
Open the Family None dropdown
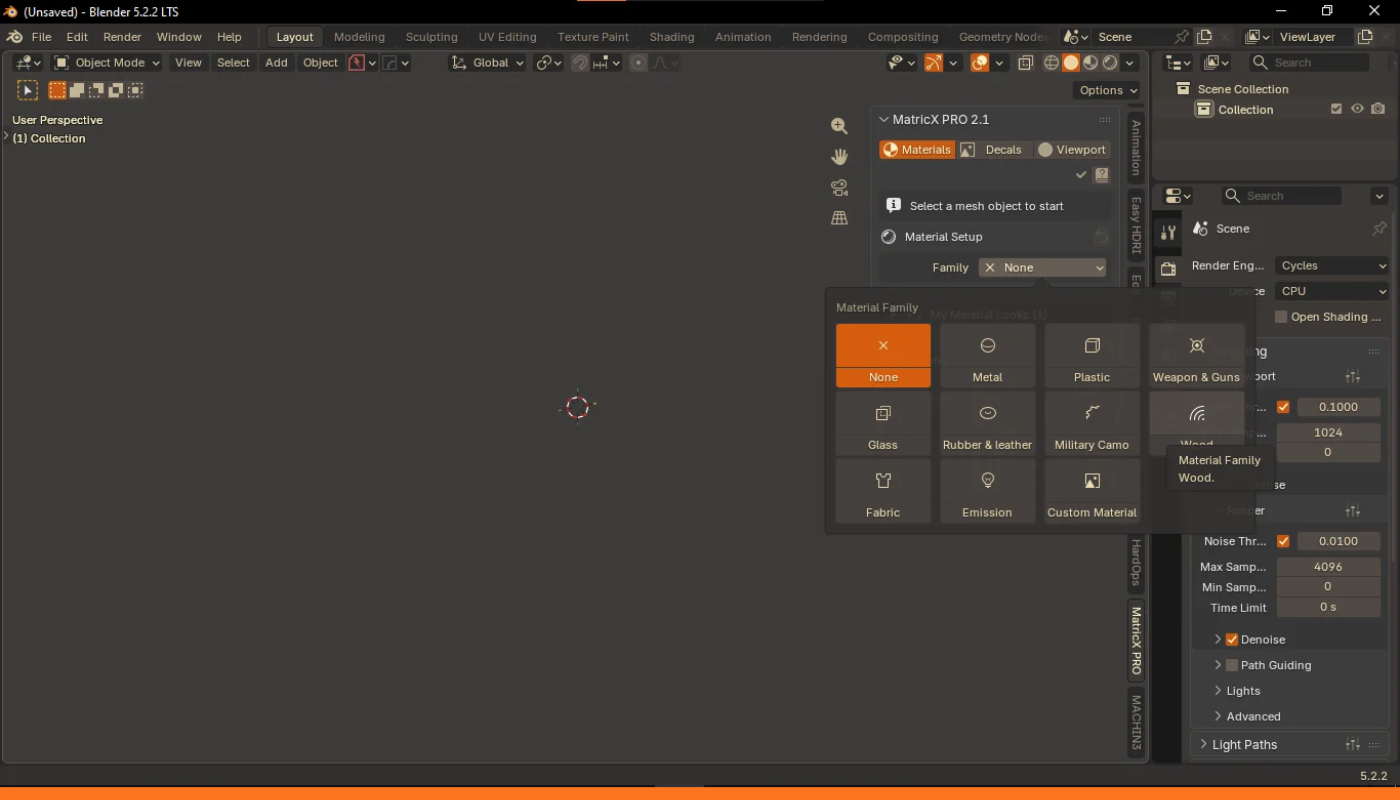[x=1043, y=267]
